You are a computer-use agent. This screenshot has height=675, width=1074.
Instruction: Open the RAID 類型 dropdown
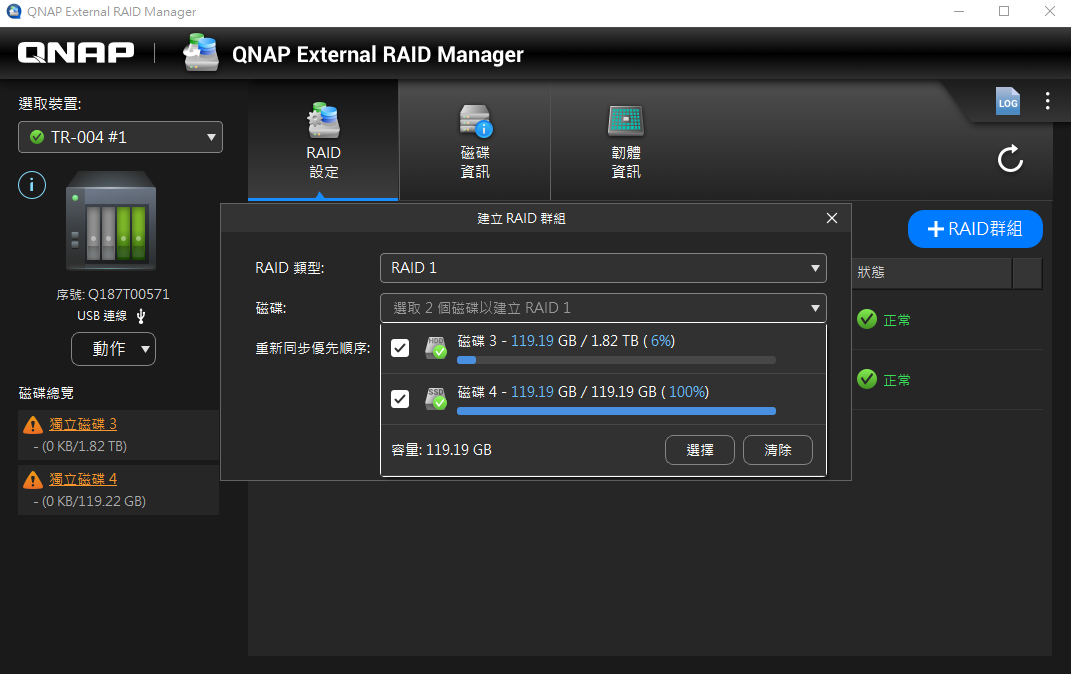(603, 268)
